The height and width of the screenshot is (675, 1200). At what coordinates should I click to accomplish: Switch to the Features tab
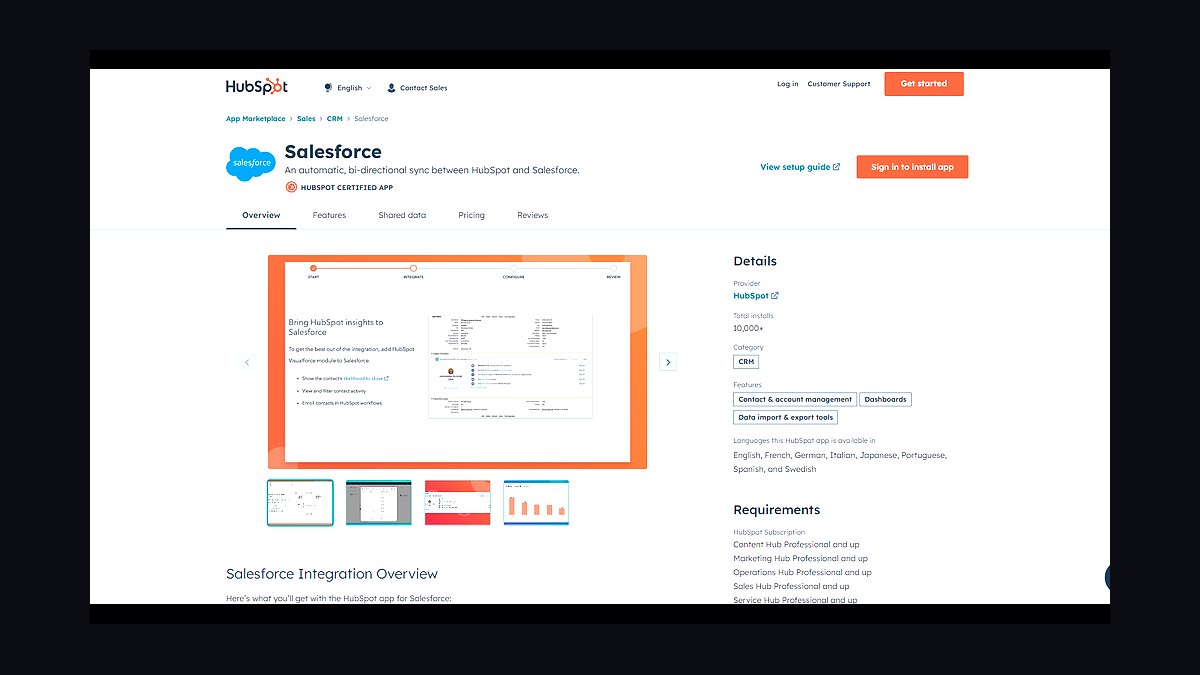coord(329,216)
